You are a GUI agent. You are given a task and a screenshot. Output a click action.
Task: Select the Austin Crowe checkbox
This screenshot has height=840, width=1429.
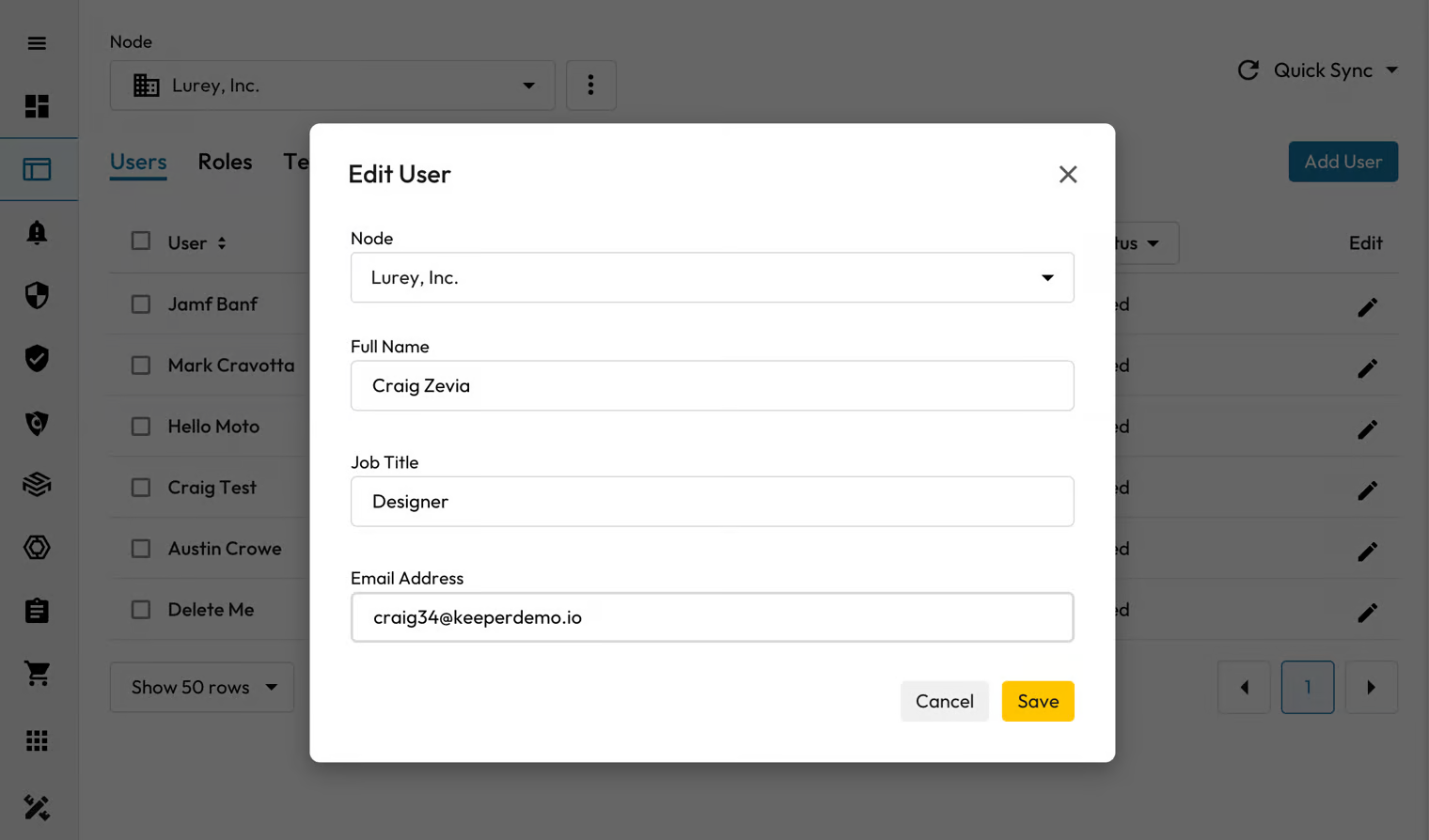[x=141, y=549]
